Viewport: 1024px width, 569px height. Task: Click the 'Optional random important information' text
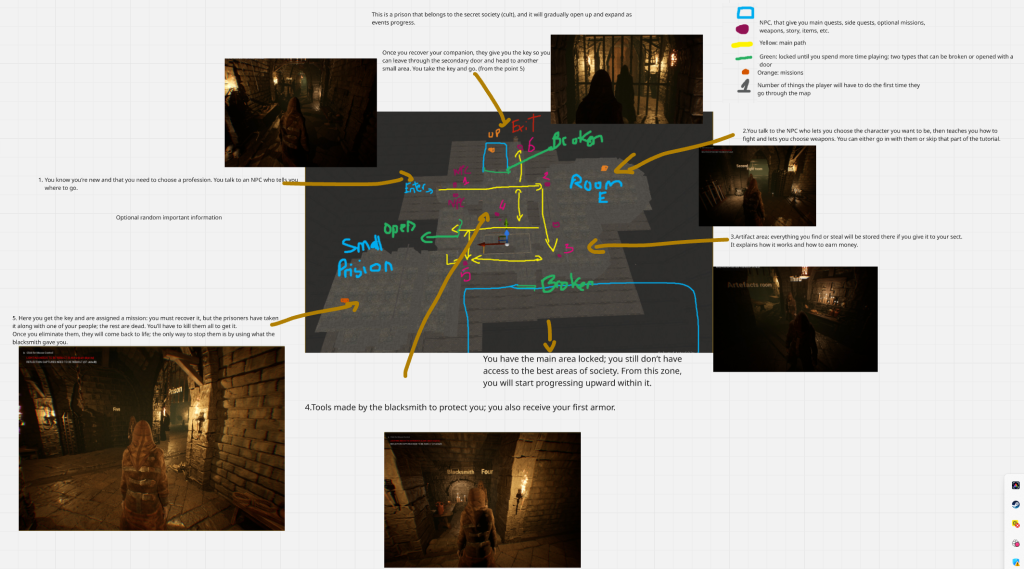click(x=169, y=217)
